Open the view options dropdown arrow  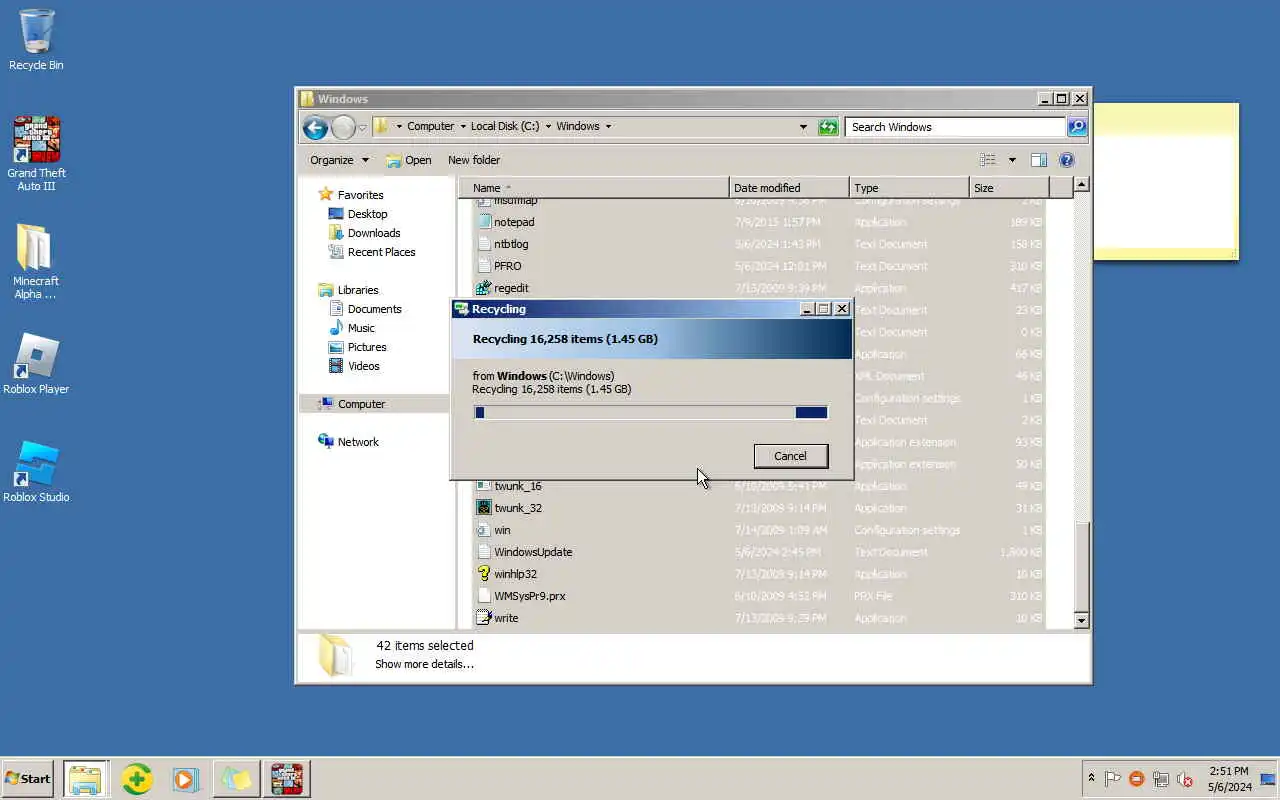(1011, 160)
